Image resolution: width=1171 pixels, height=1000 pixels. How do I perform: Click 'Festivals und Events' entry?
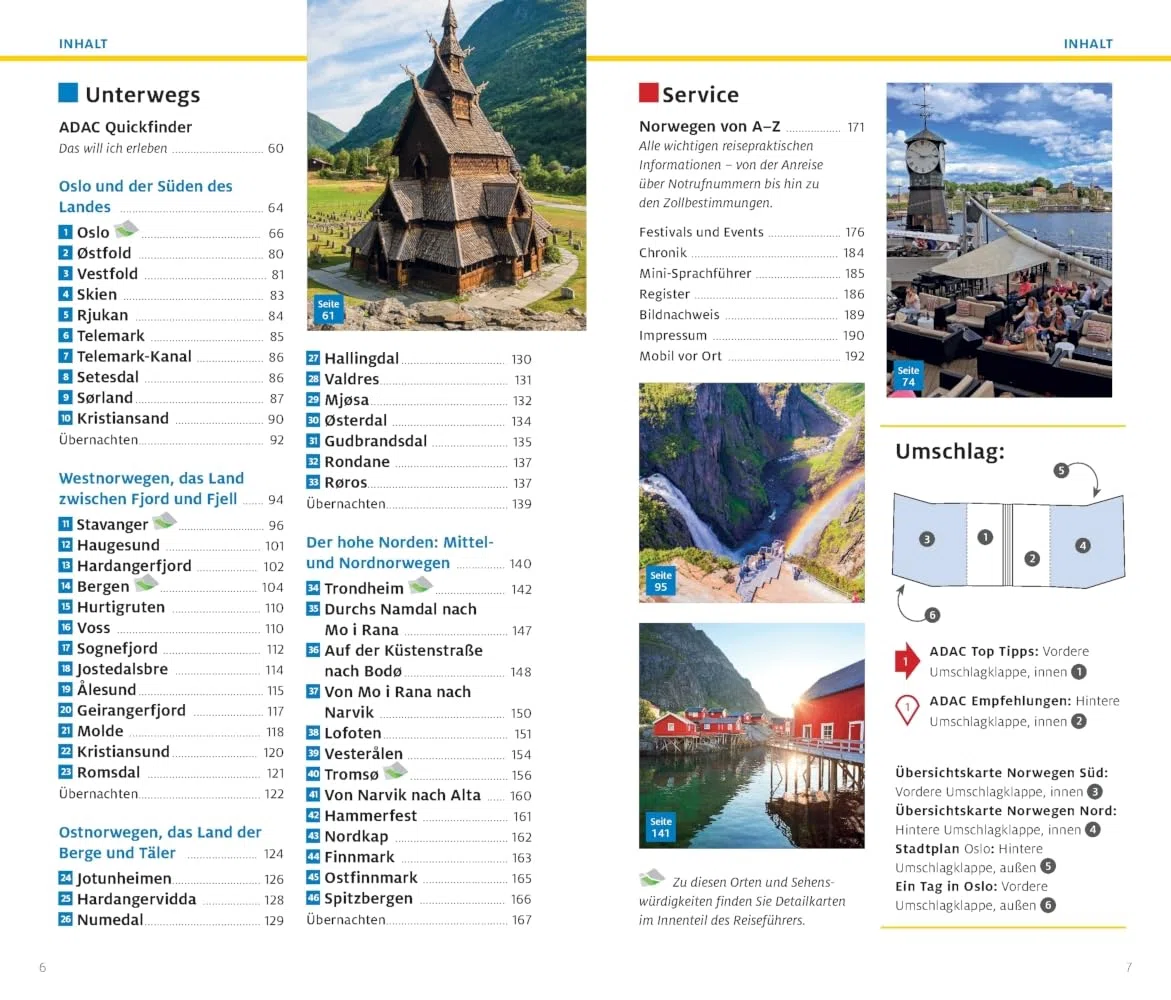[x=752, y=232]
